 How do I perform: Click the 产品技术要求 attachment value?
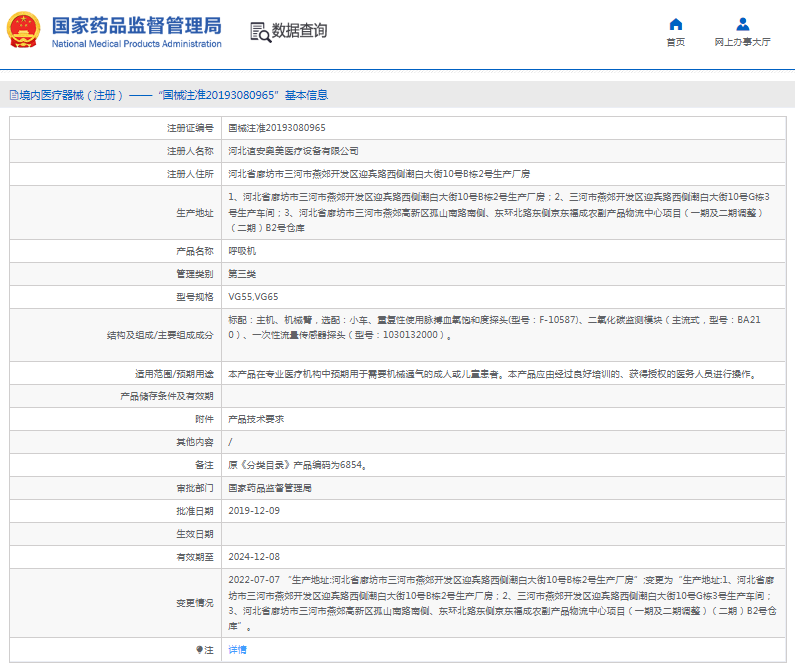[x=255, y=419]
